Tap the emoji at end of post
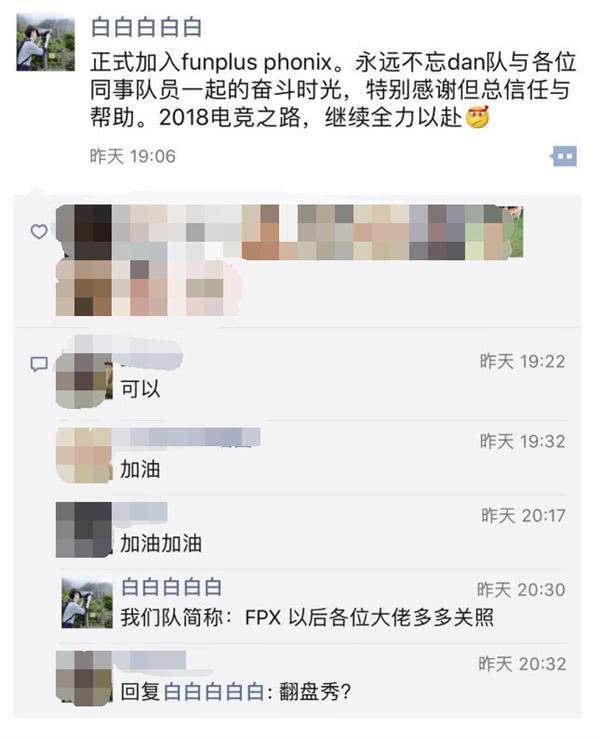 click(x=477, y=118)
